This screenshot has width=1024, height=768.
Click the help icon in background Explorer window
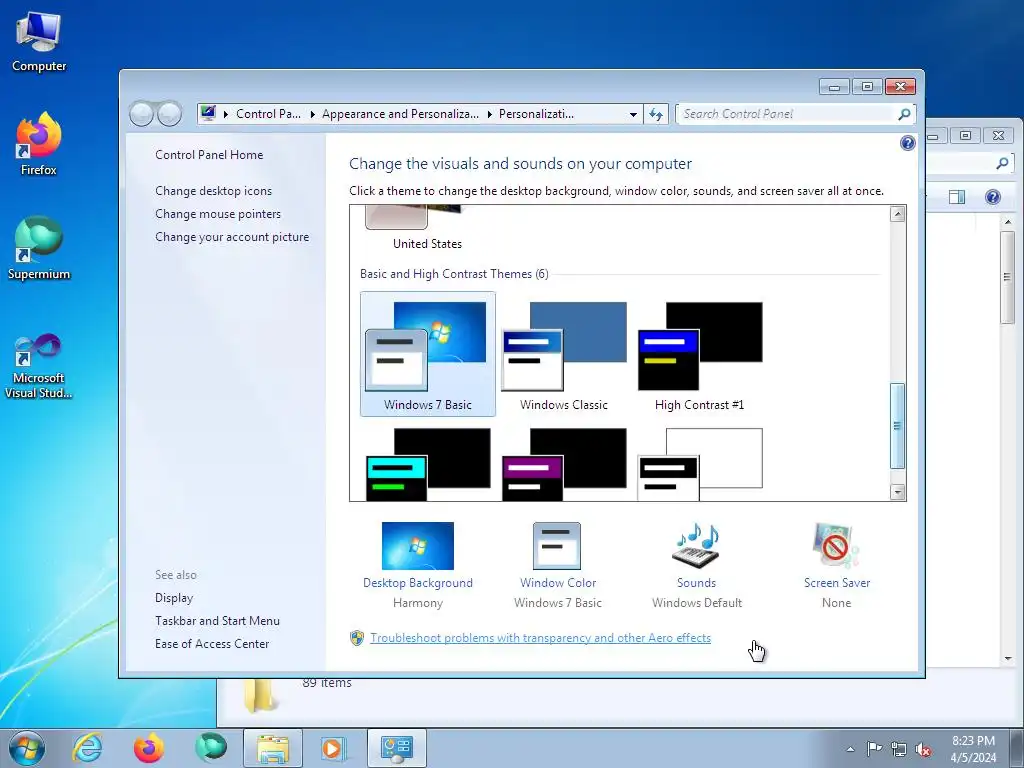[x=993, y=197]
